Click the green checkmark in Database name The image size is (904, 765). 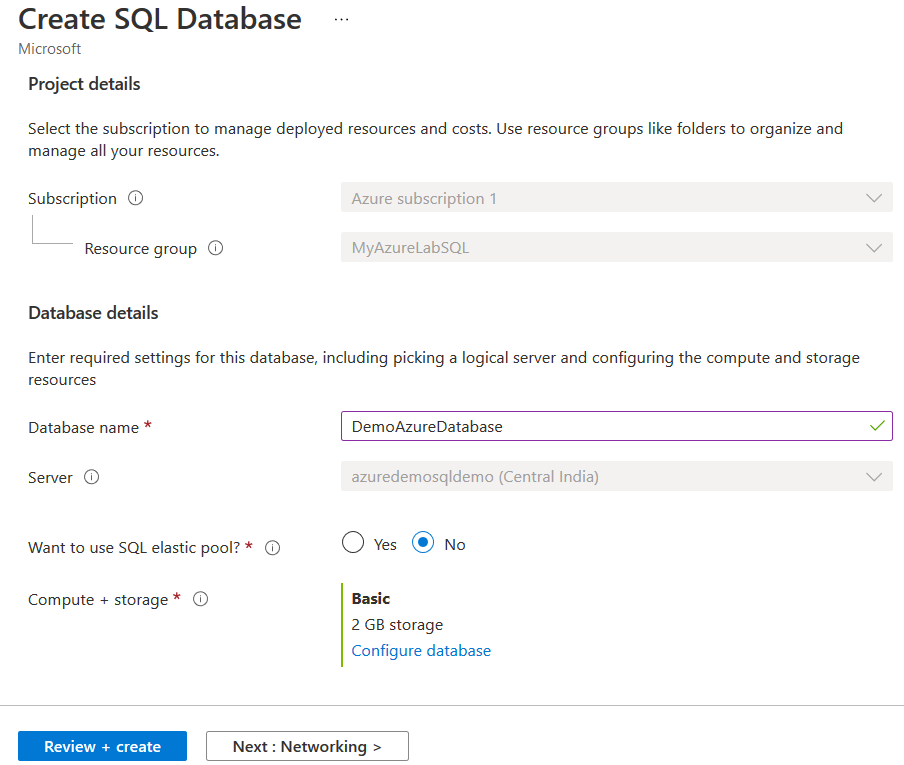pyautogui.click(x=877, y=426)
